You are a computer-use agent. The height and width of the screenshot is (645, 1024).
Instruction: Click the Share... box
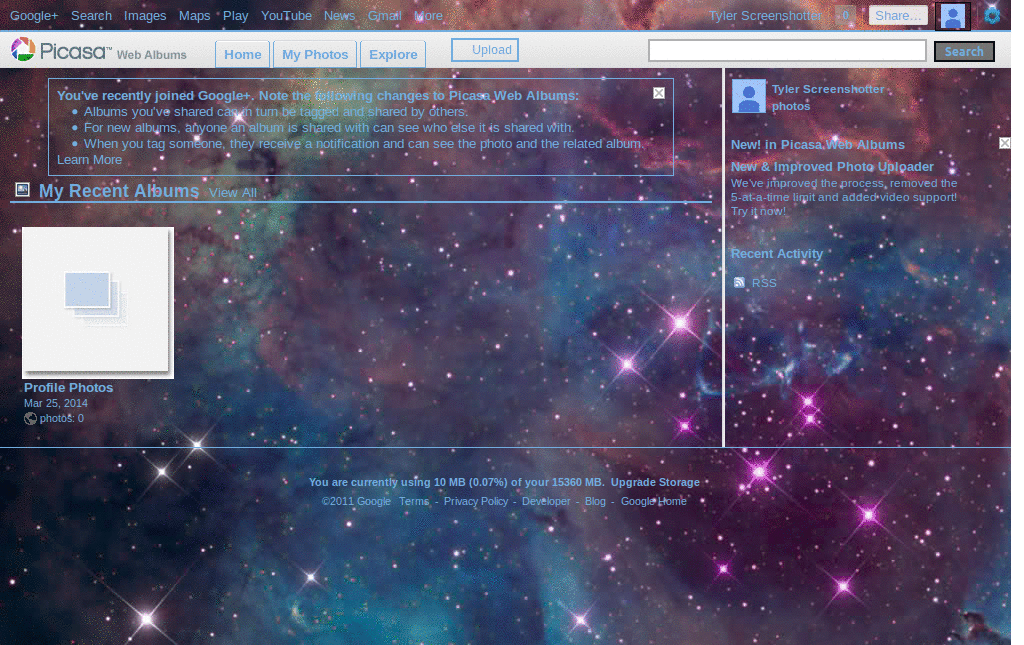tap(898, 16)
